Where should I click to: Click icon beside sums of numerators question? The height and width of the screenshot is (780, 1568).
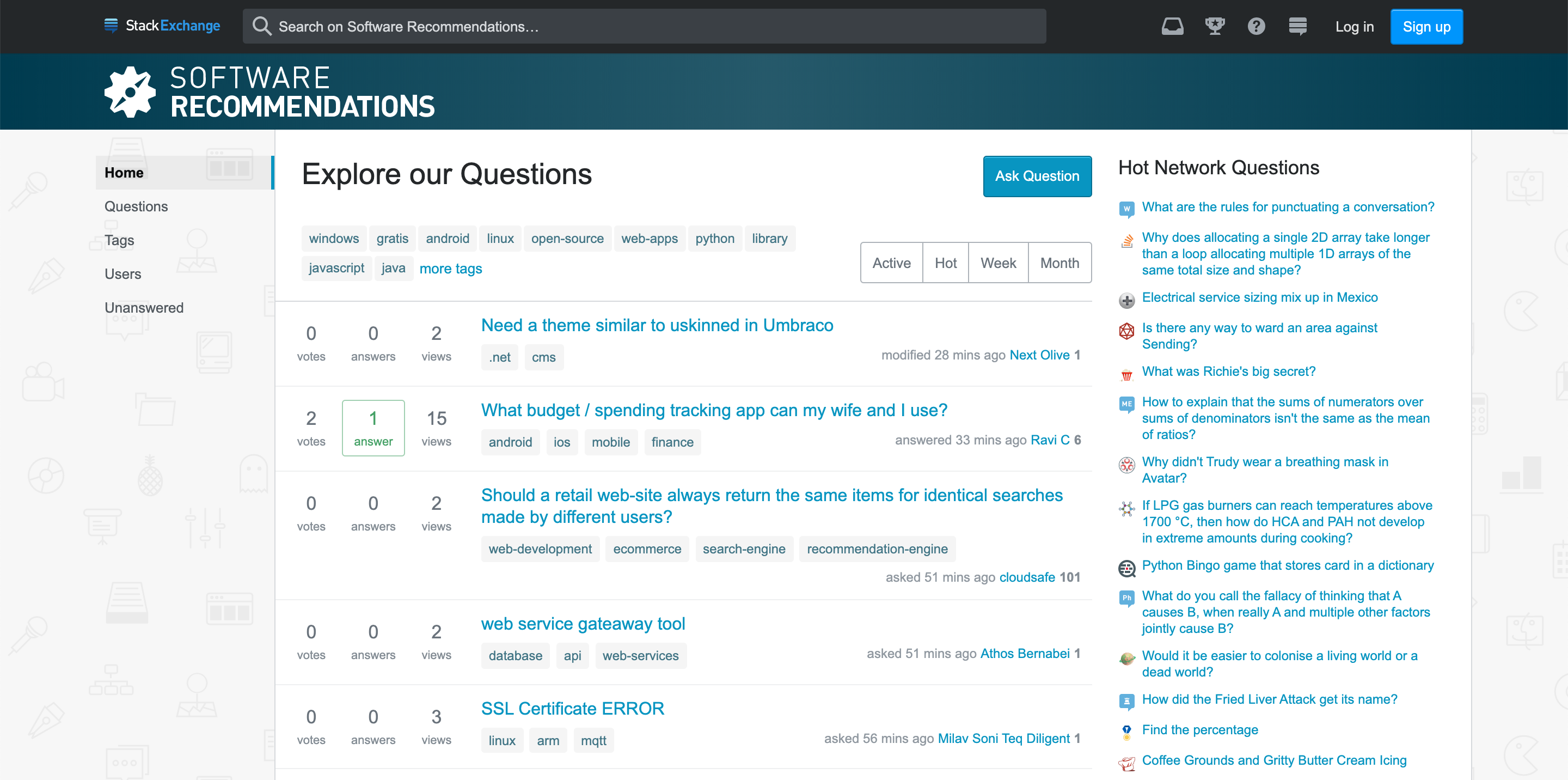(x=1126, y=404)
